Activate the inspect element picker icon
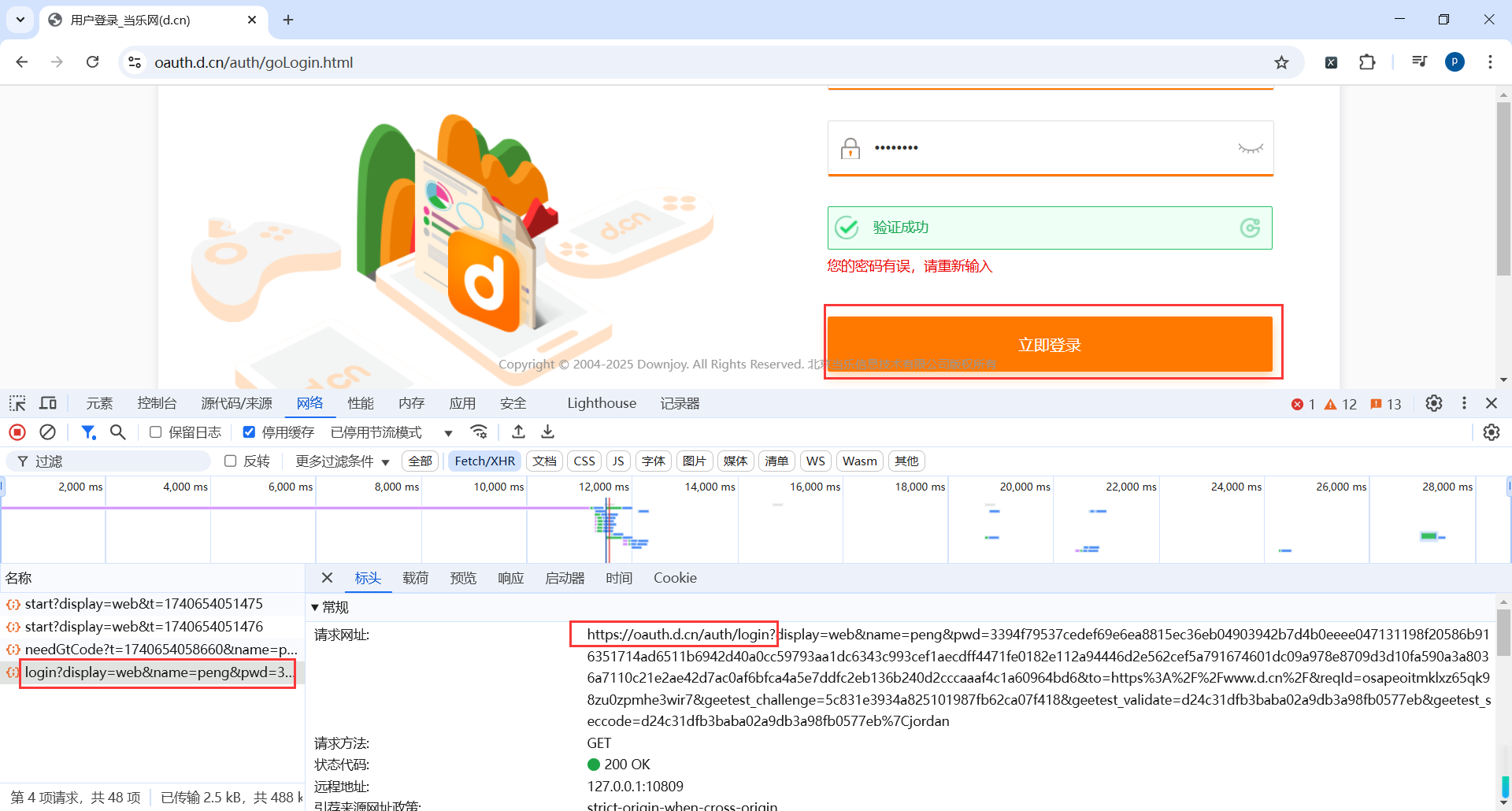The image size is (1512, 811). click(x=17, y=403)
